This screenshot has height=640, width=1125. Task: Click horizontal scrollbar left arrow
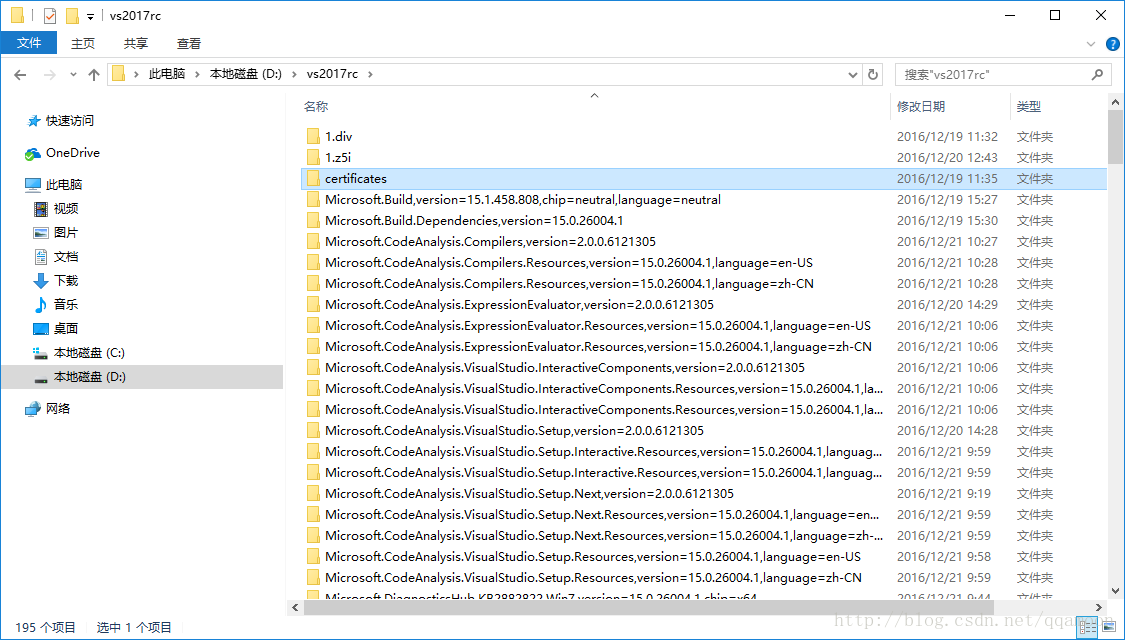(x=295, y=607)
